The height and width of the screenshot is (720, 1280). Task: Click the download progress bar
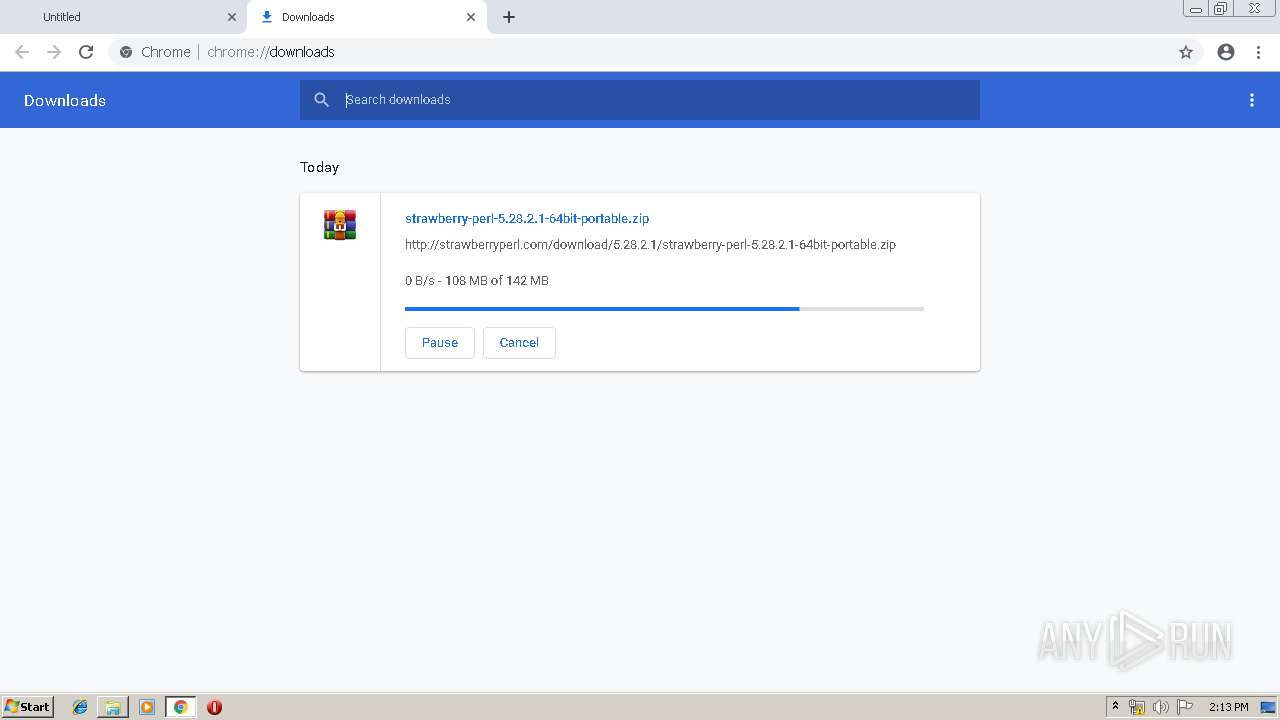[664, 309]
